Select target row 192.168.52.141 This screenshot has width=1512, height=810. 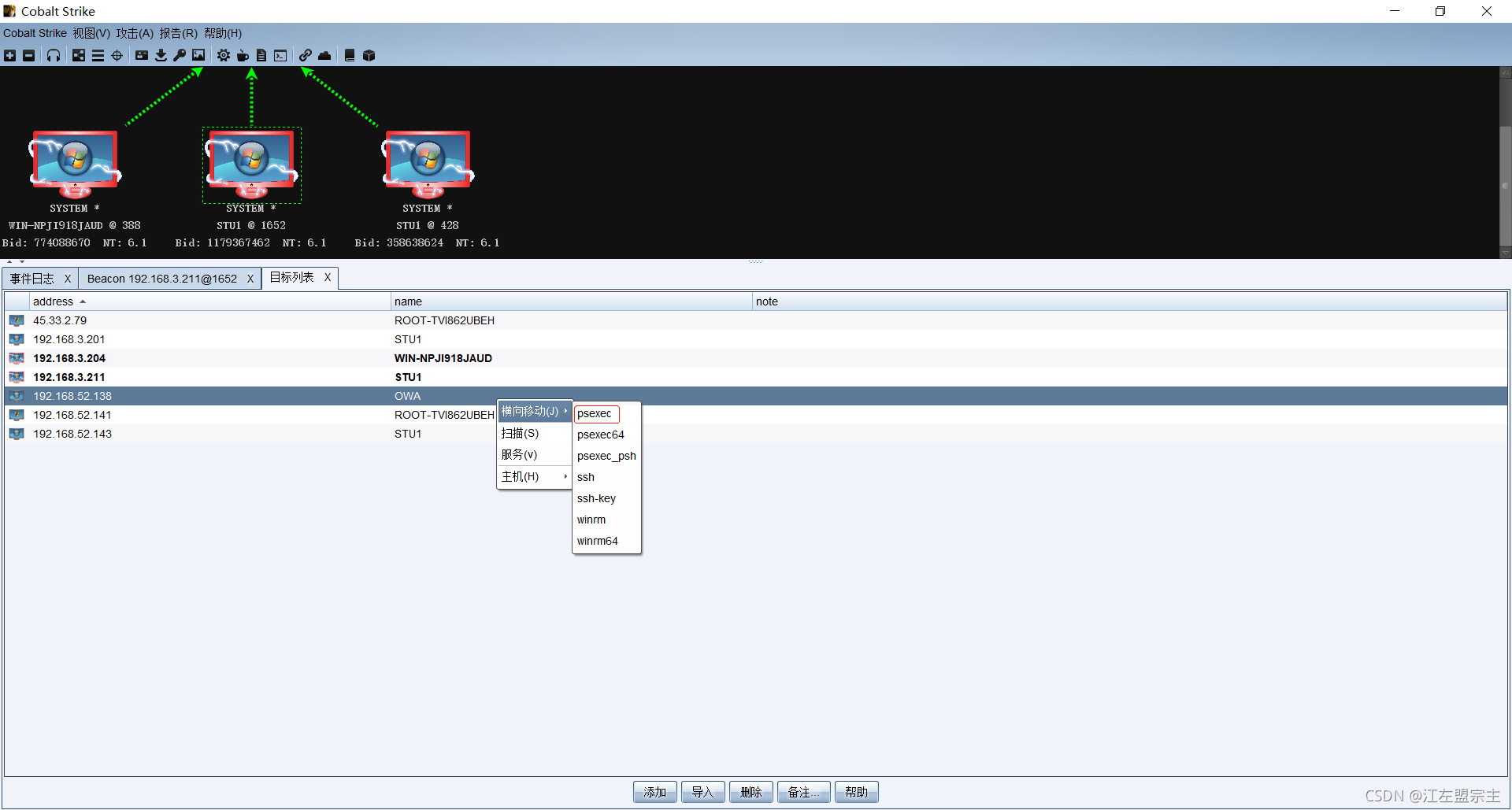(756, 415)
